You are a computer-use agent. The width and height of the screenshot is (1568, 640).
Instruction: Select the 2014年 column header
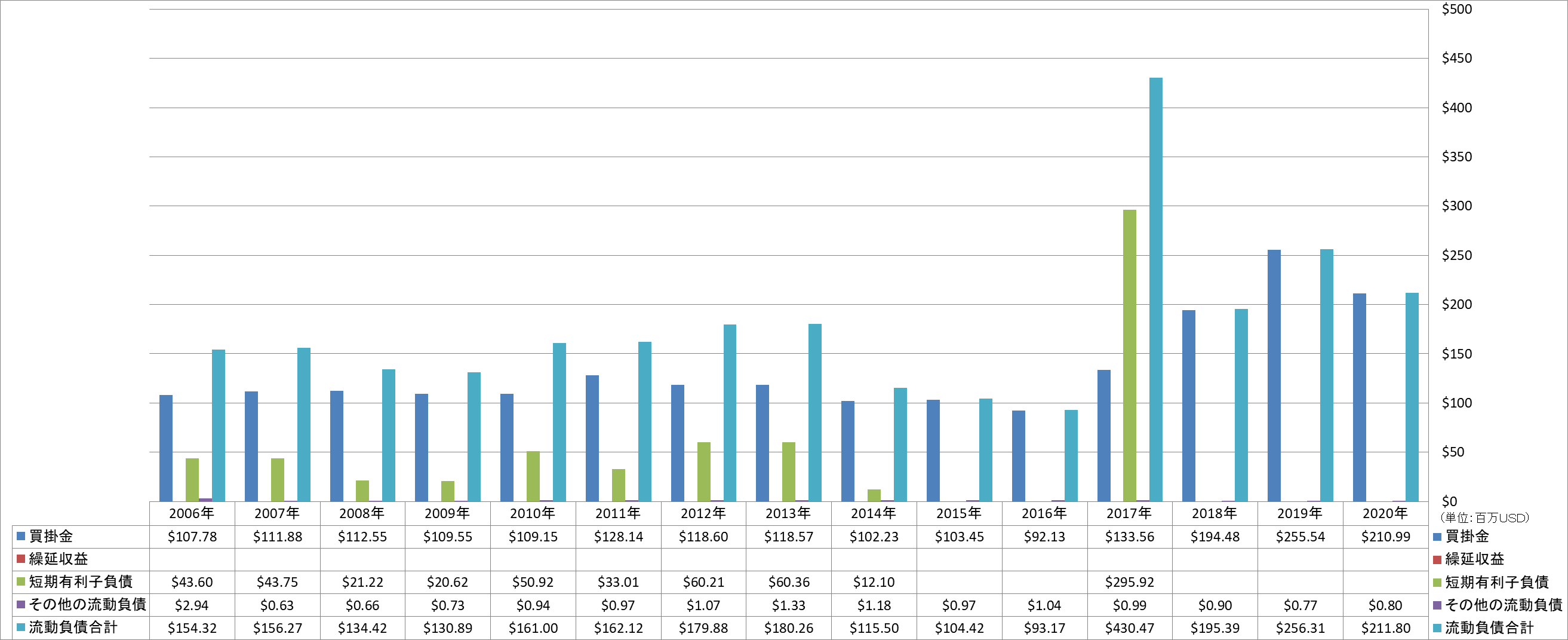[874, 513]
